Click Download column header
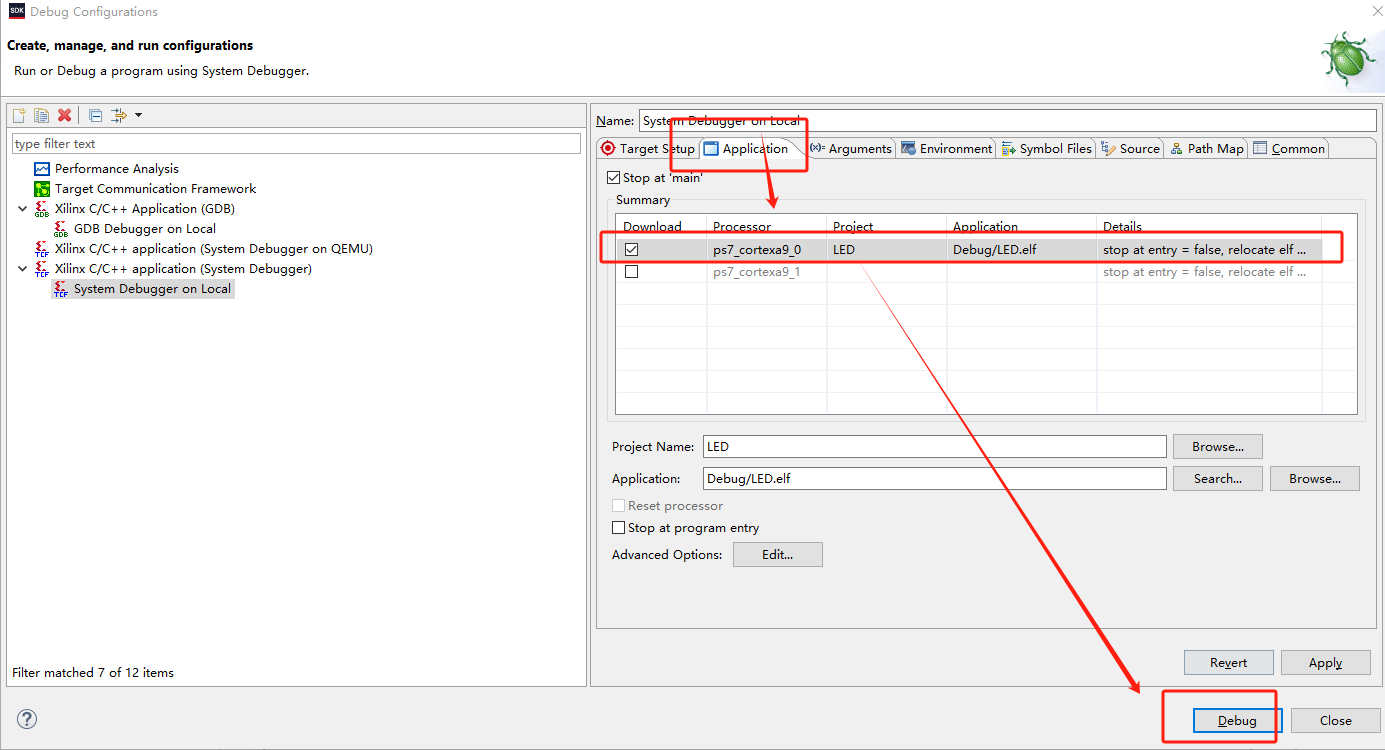The image size is (1385, 750). point(661,227)
